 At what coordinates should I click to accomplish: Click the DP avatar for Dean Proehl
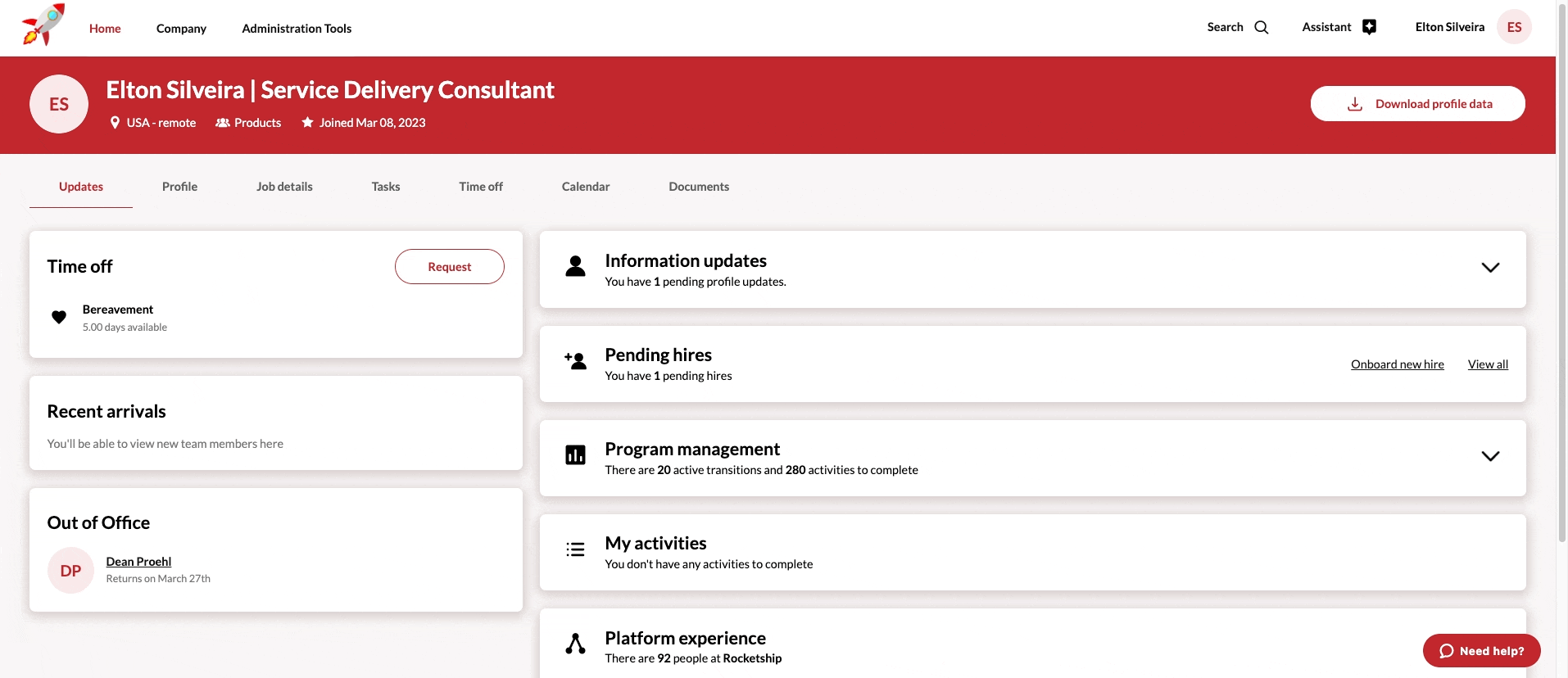[x=70, y=571]
